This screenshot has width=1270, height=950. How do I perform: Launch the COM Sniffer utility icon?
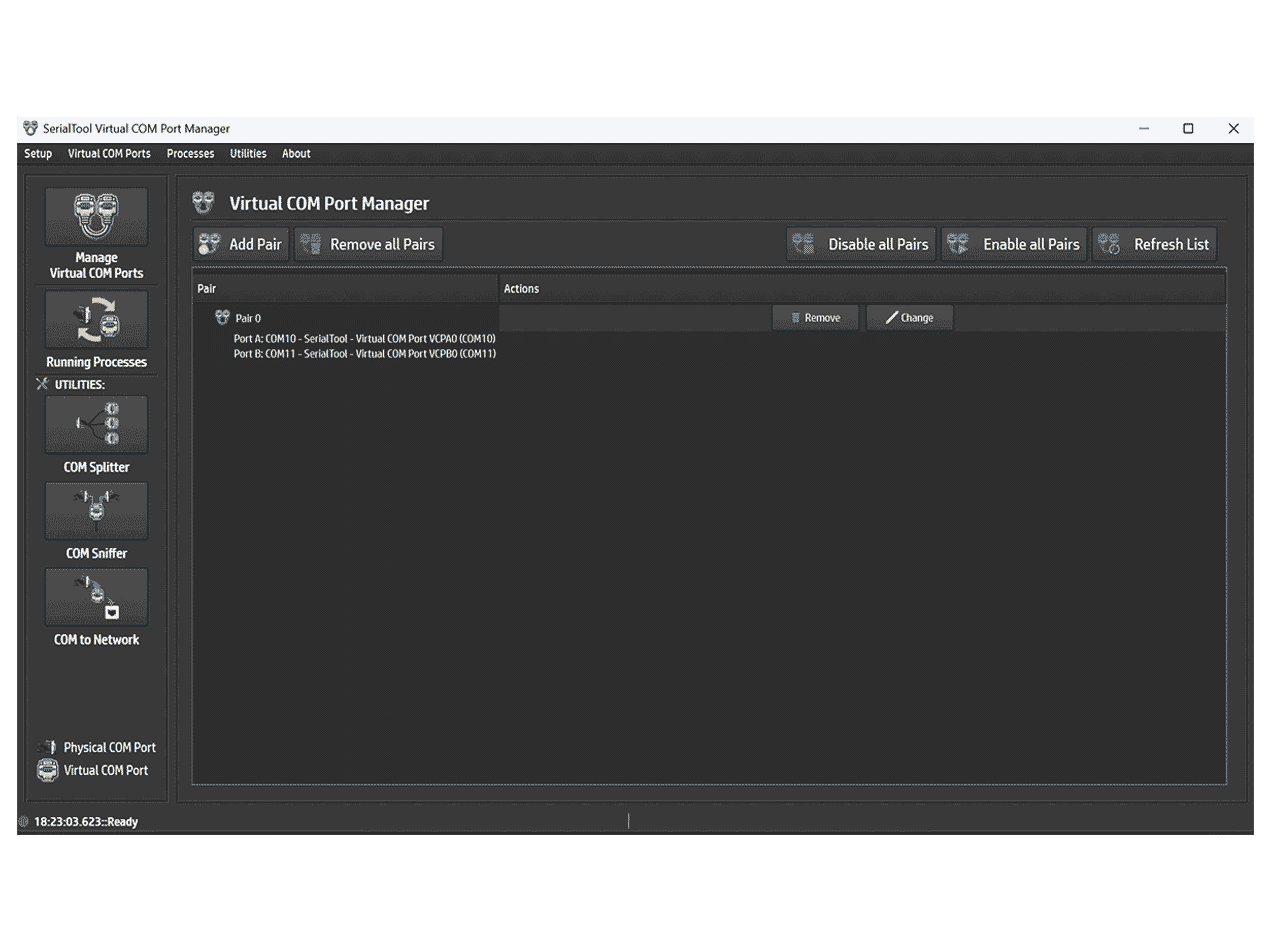click(96, 511)
